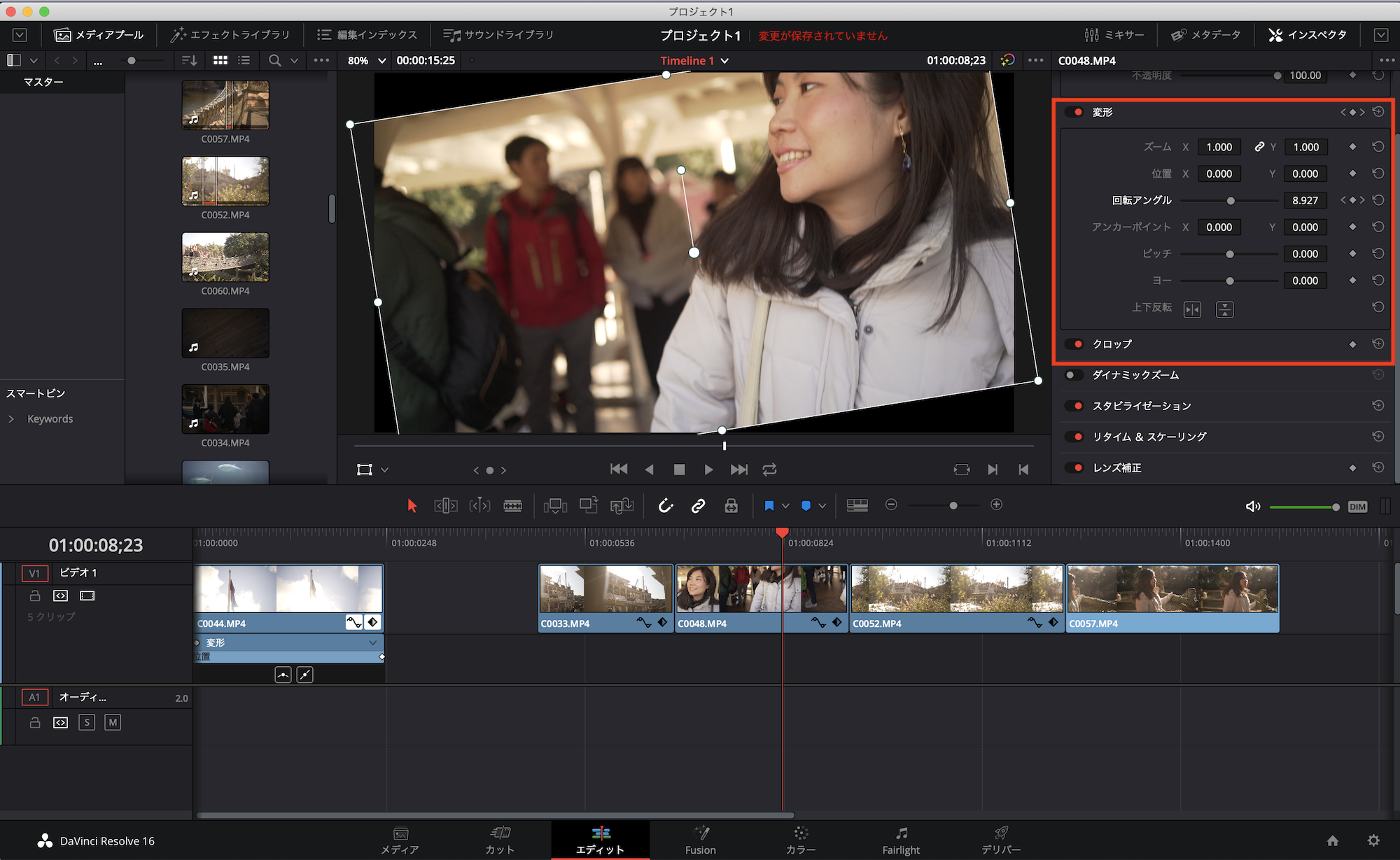Reset the rotation angle value
1400x860 pixels.
coord(1378,200)
